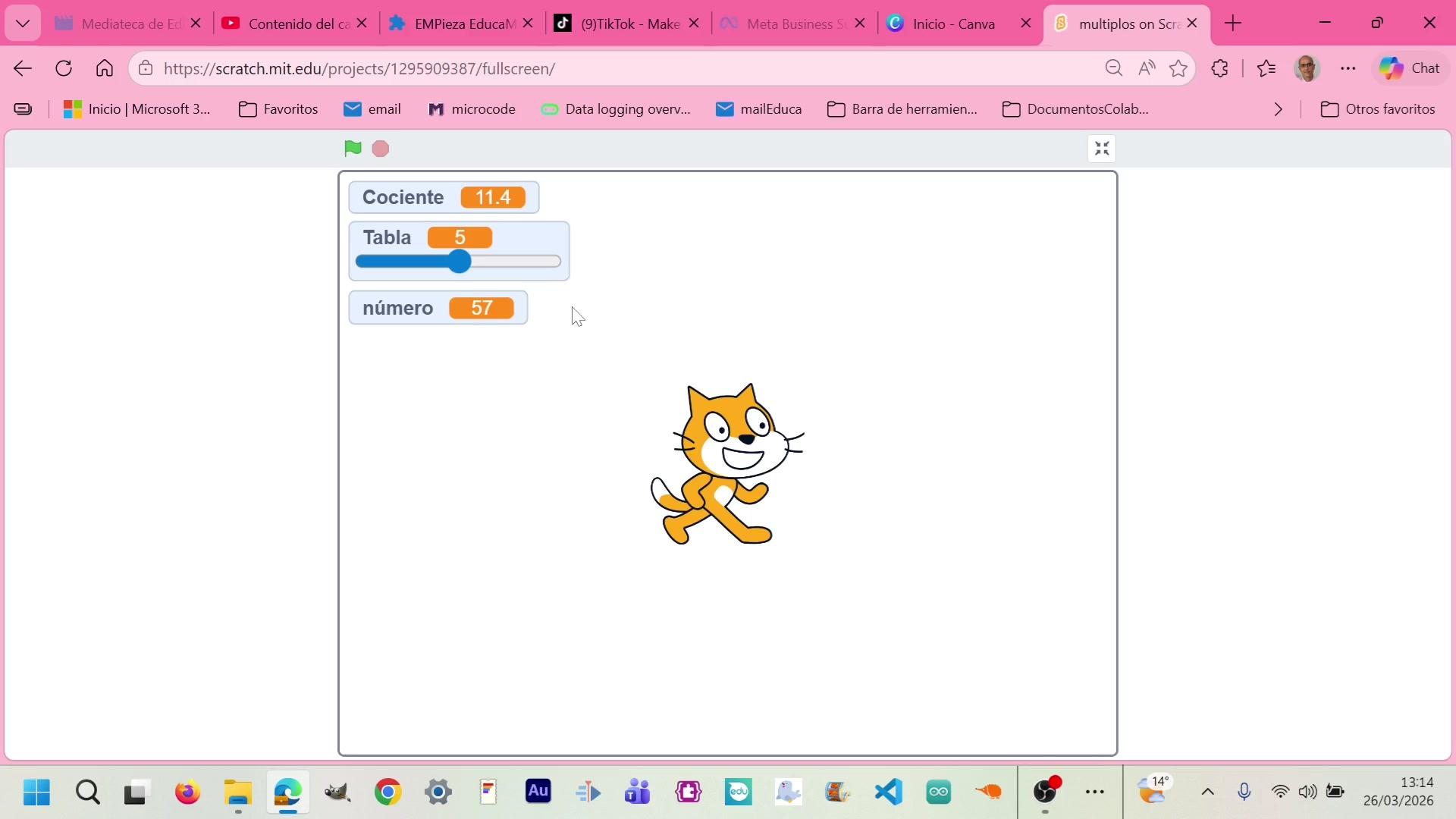Image resolution: width=1456 pixels, height=819 pixels.
Task: Open Visual Studio Code from taskbar
Action: pos(888,792)
